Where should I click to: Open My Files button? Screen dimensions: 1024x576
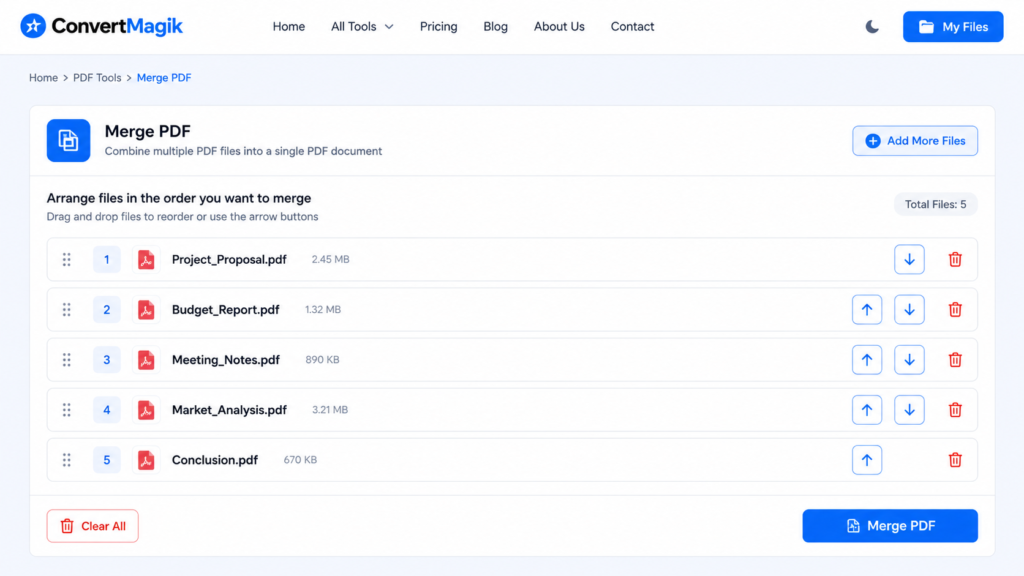pyautogui.click(x=953, y=27)
